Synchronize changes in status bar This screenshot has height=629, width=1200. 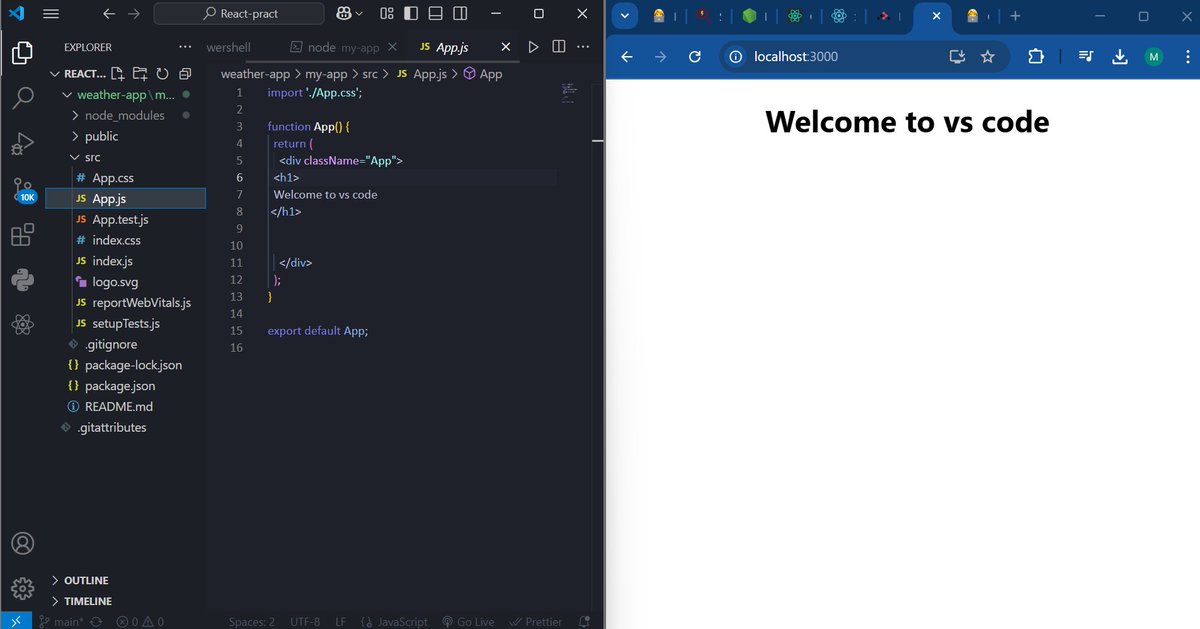click(97, 621)
